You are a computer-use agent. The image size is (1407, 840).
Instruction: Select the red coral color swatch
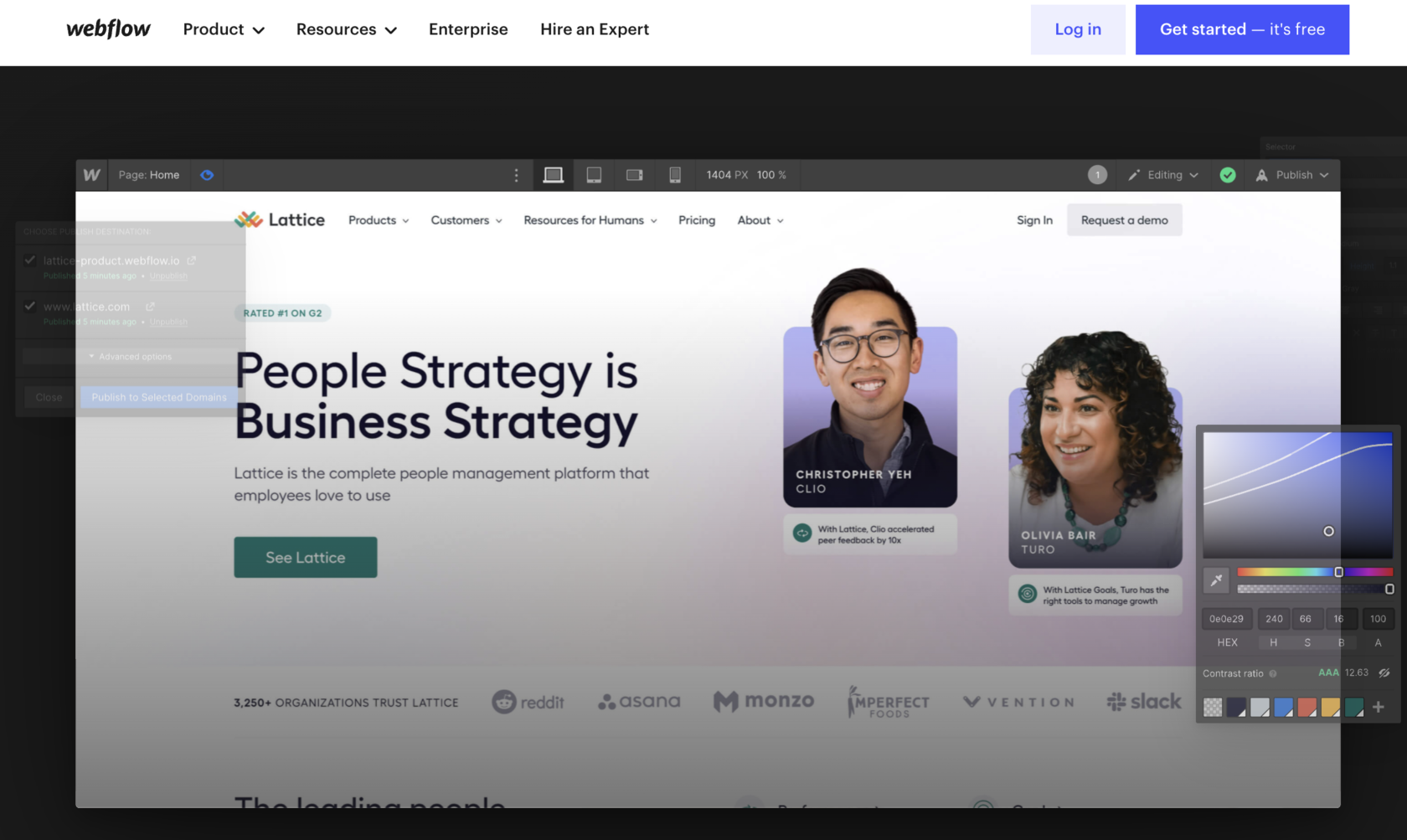(1306, 707)
